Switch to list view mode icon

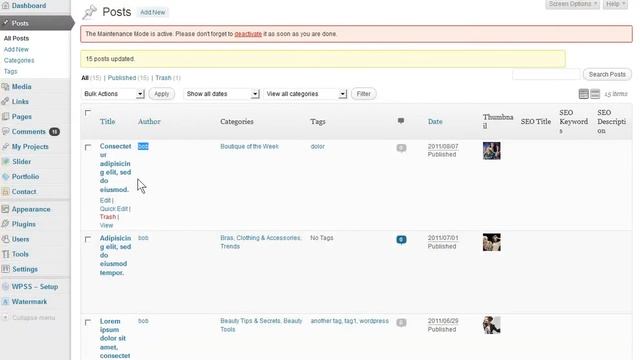pyautogui.click(x=584, y=94)
